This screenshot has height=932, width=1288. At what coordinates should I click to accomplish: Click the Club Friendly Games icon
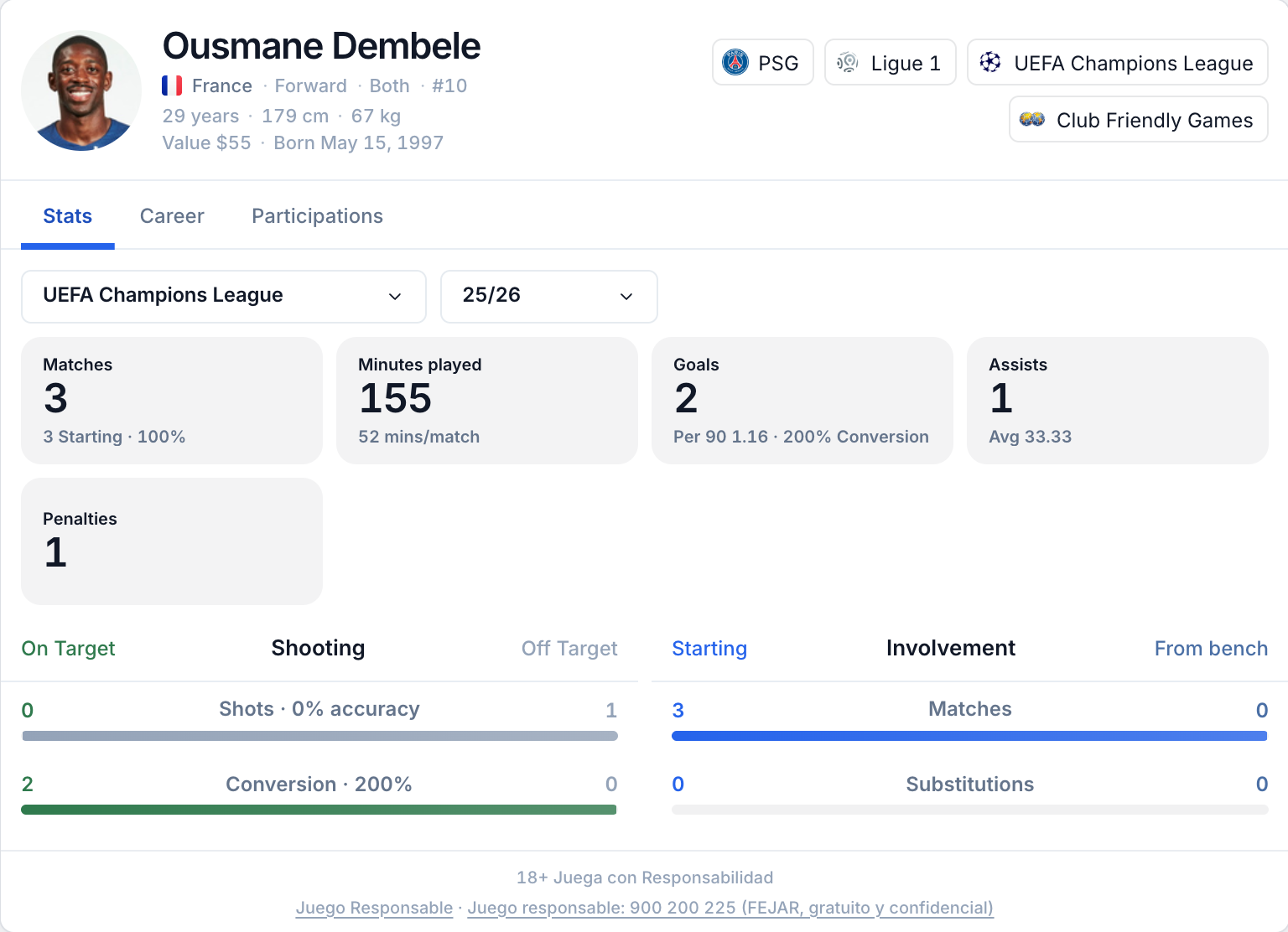[x=1032, y=120]
